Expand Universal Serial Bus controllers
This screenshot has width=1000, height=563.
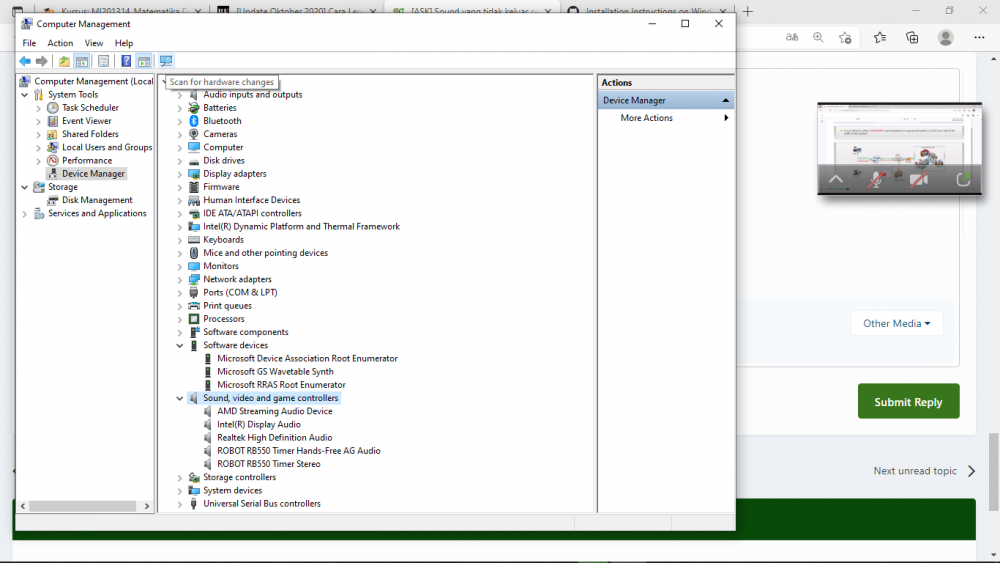pos(180,504)
